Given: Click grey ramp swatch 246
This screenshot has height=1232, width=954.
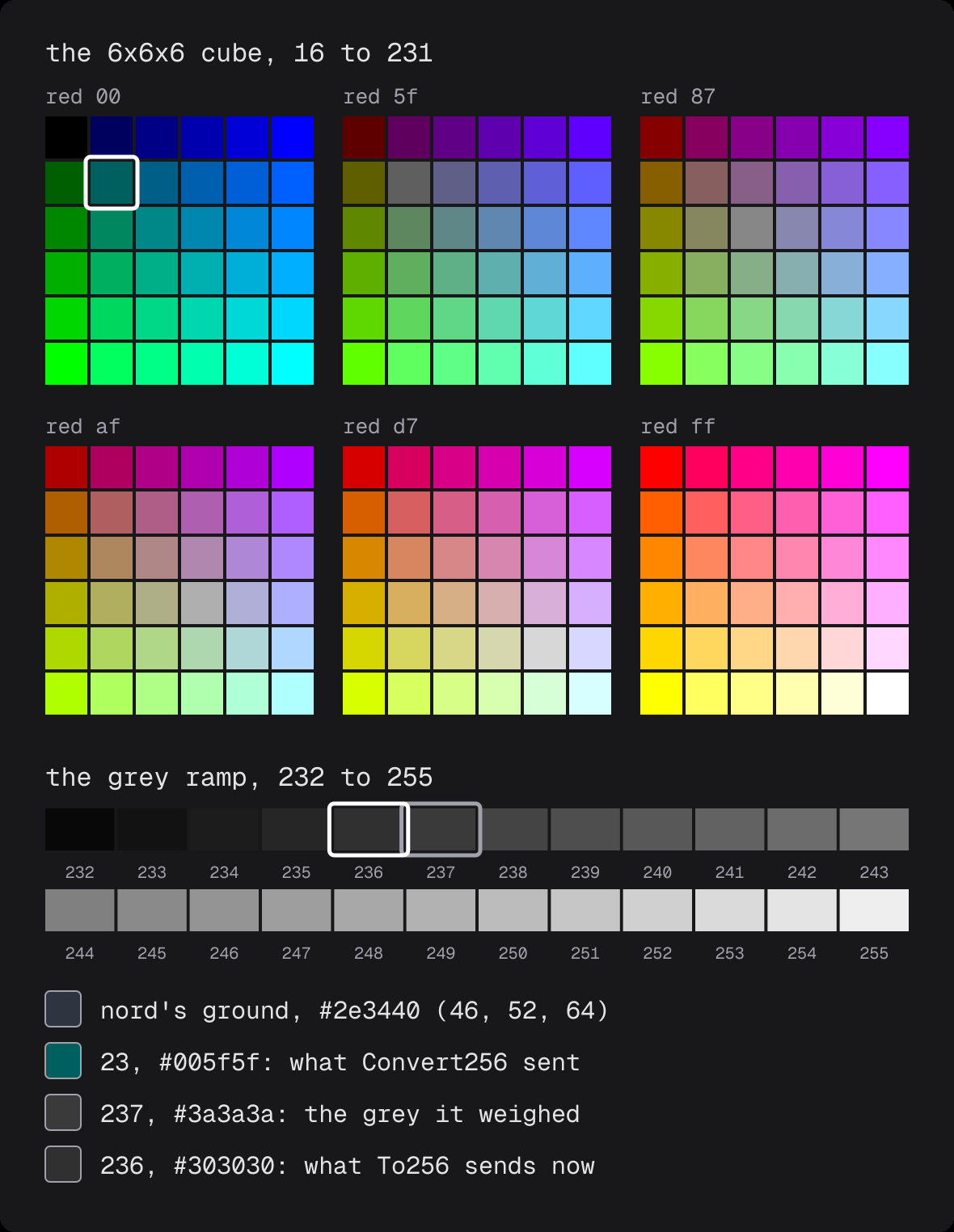Looking at the screenshot, I should (x=224, y=910).
